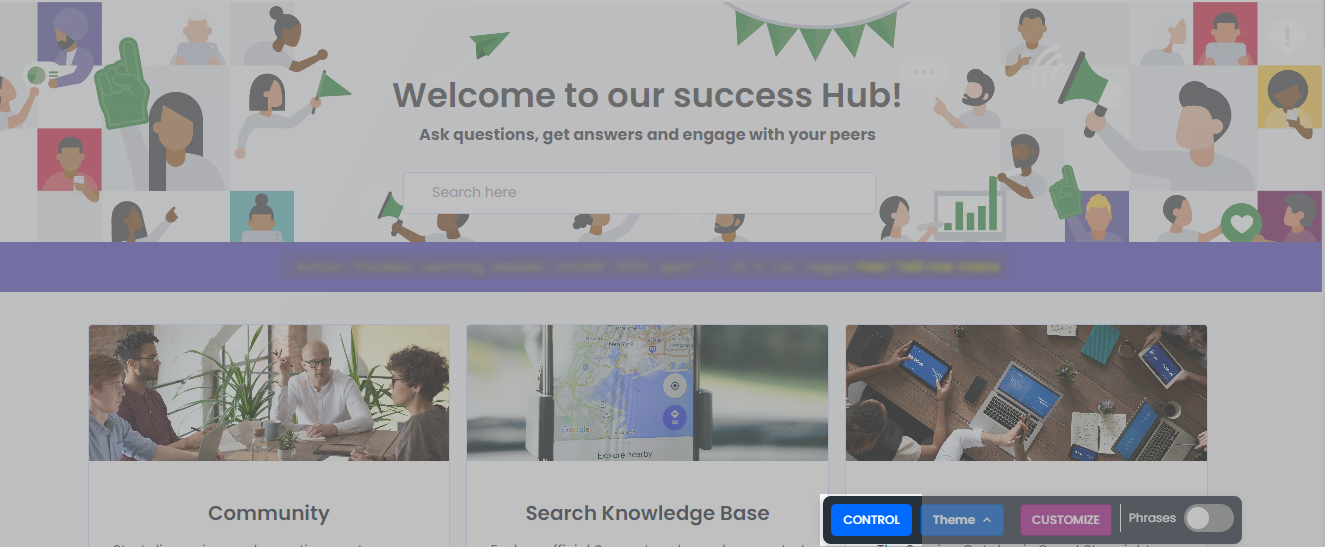
Task: Expand the Theme dropdown
Action: 962,520
